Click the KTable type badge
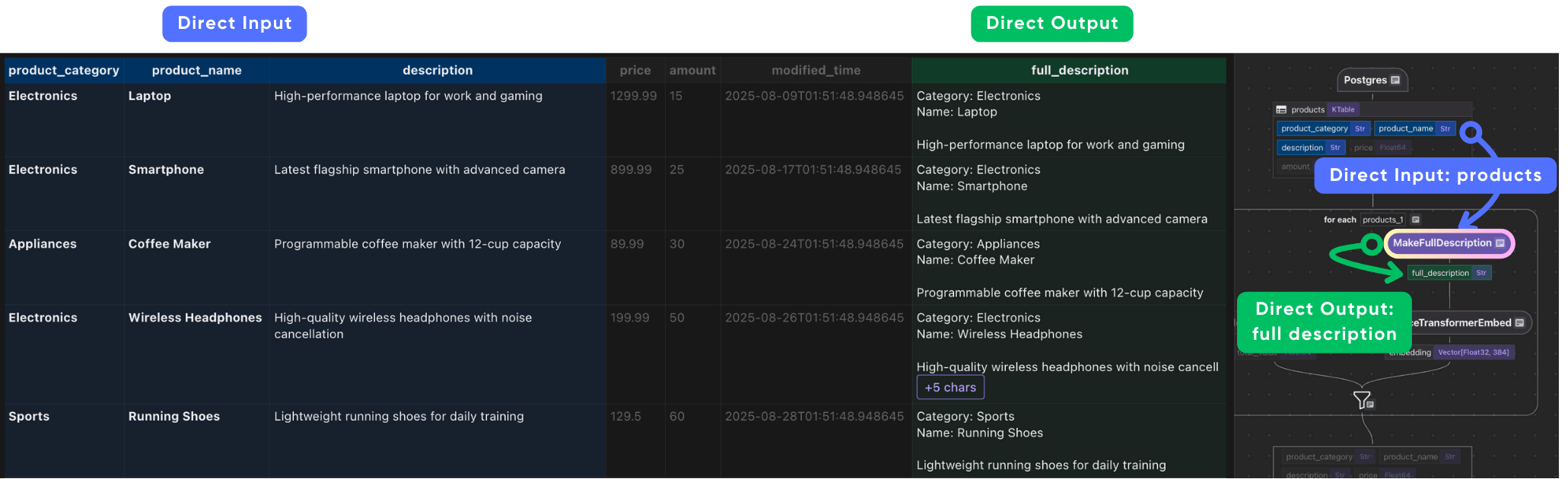 tap(1343, 109)
